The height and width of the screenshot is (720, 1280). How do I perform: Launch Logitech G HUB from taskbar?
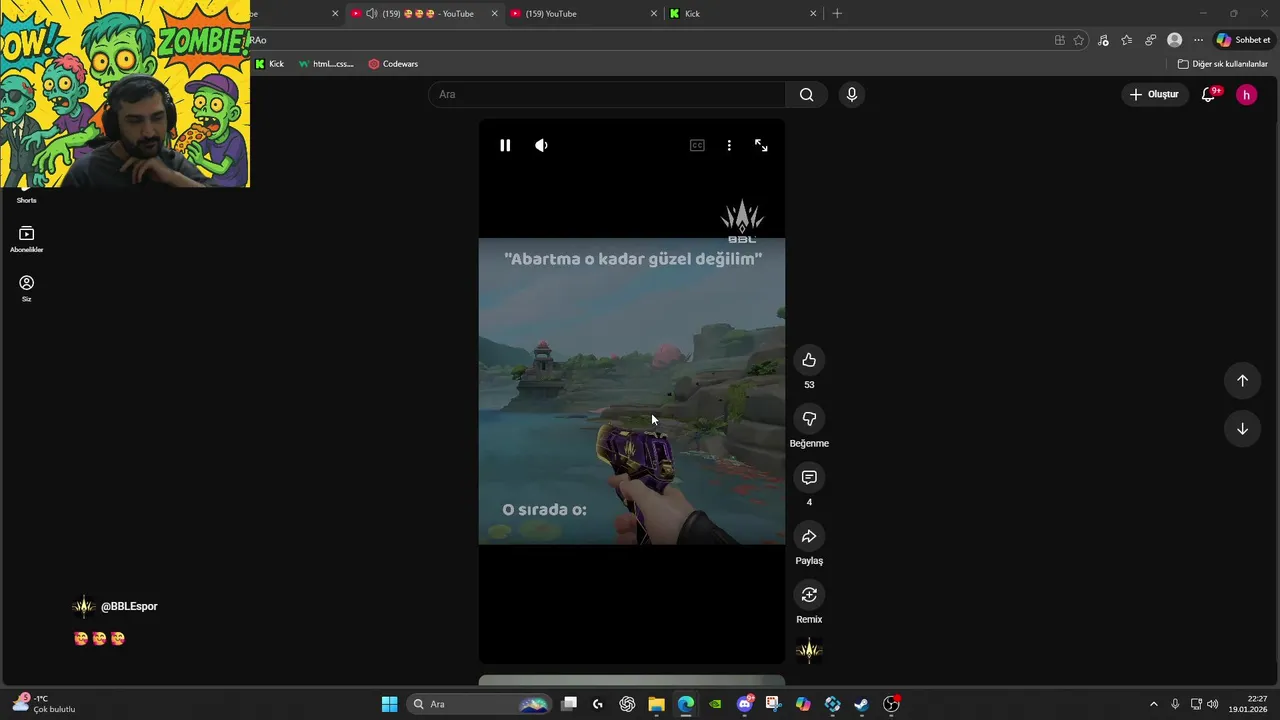(598, 704)
